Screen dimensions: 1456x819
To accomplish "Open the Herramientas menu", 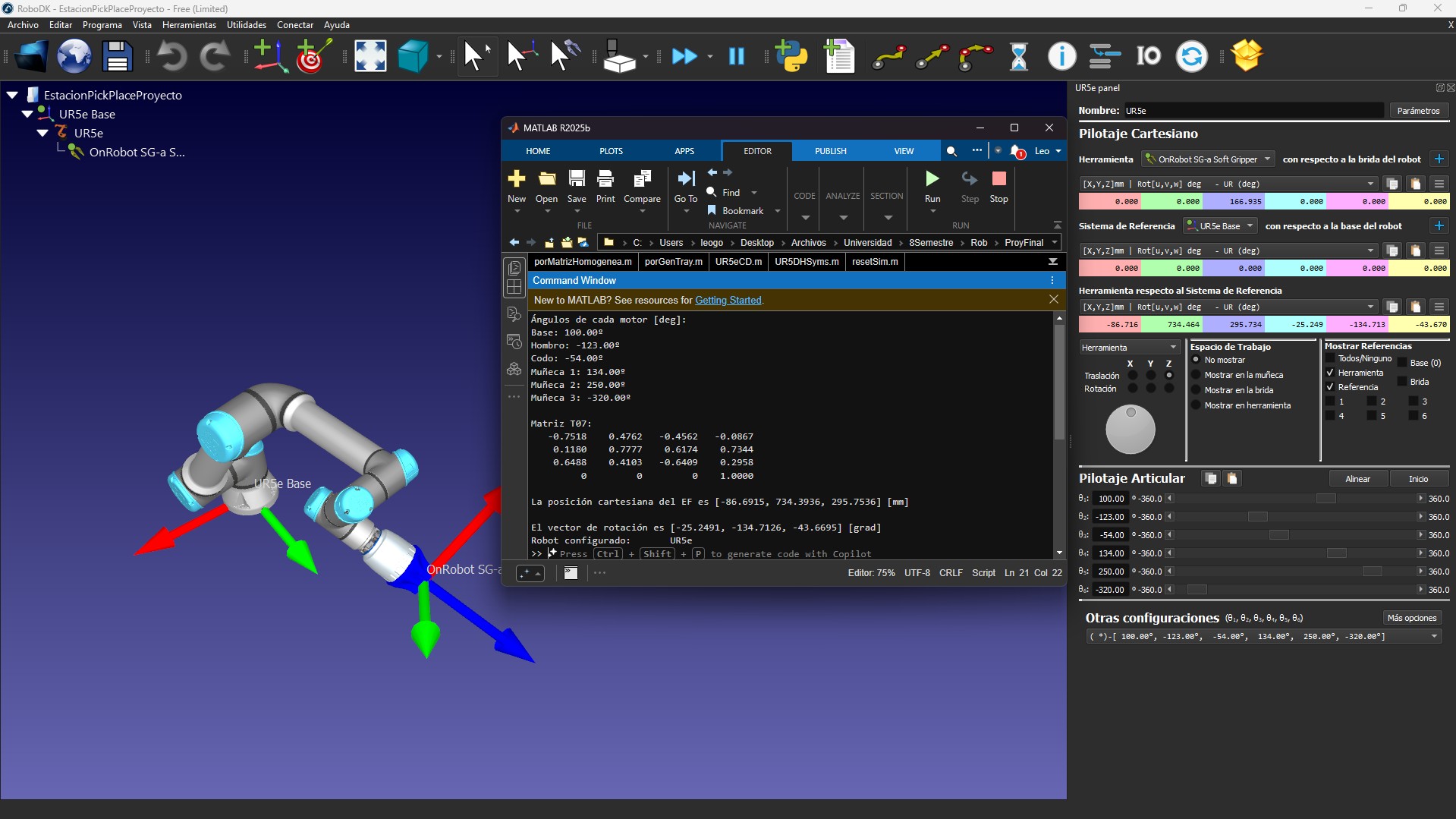I will click(x=189, y=25).
